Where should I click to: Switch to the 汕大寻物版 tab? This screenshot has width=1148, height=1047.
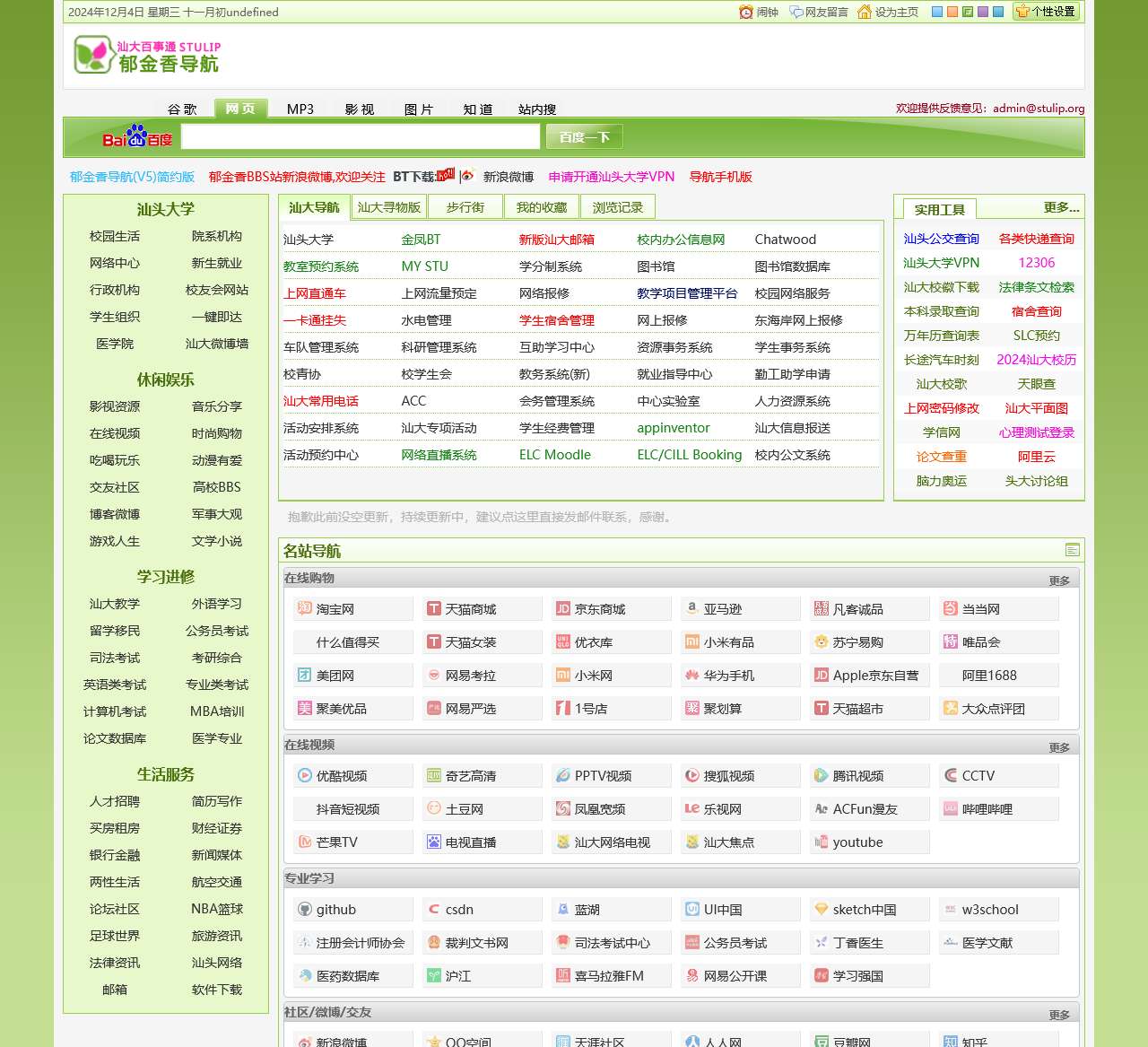389,207
